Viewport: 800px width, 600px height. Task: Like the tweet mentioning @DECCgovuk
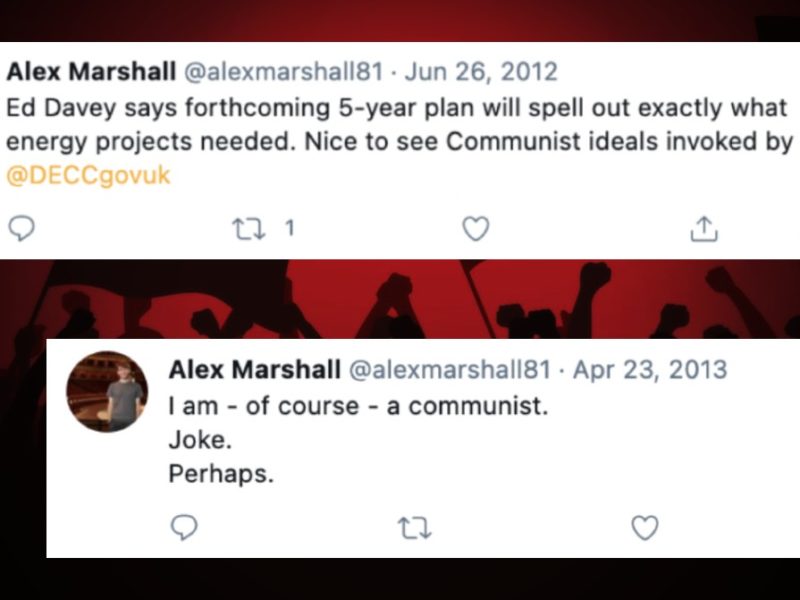pos(477,229)
